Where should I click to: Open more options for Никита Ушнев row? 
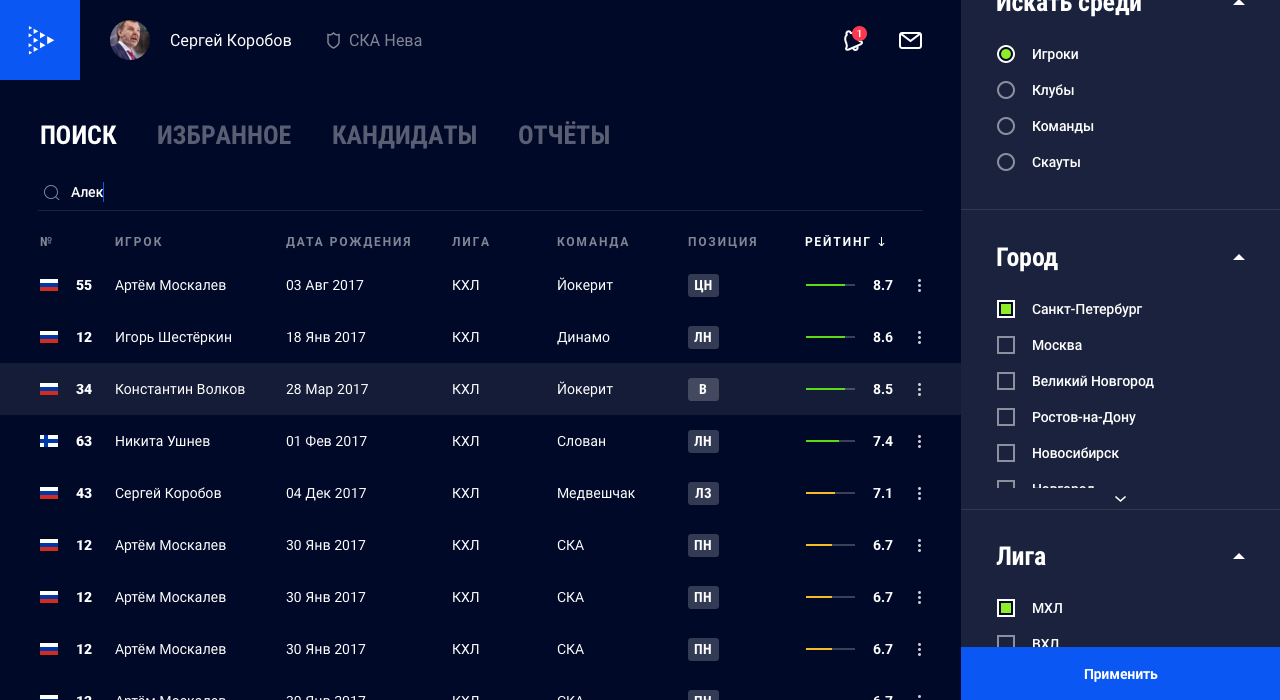919,441
